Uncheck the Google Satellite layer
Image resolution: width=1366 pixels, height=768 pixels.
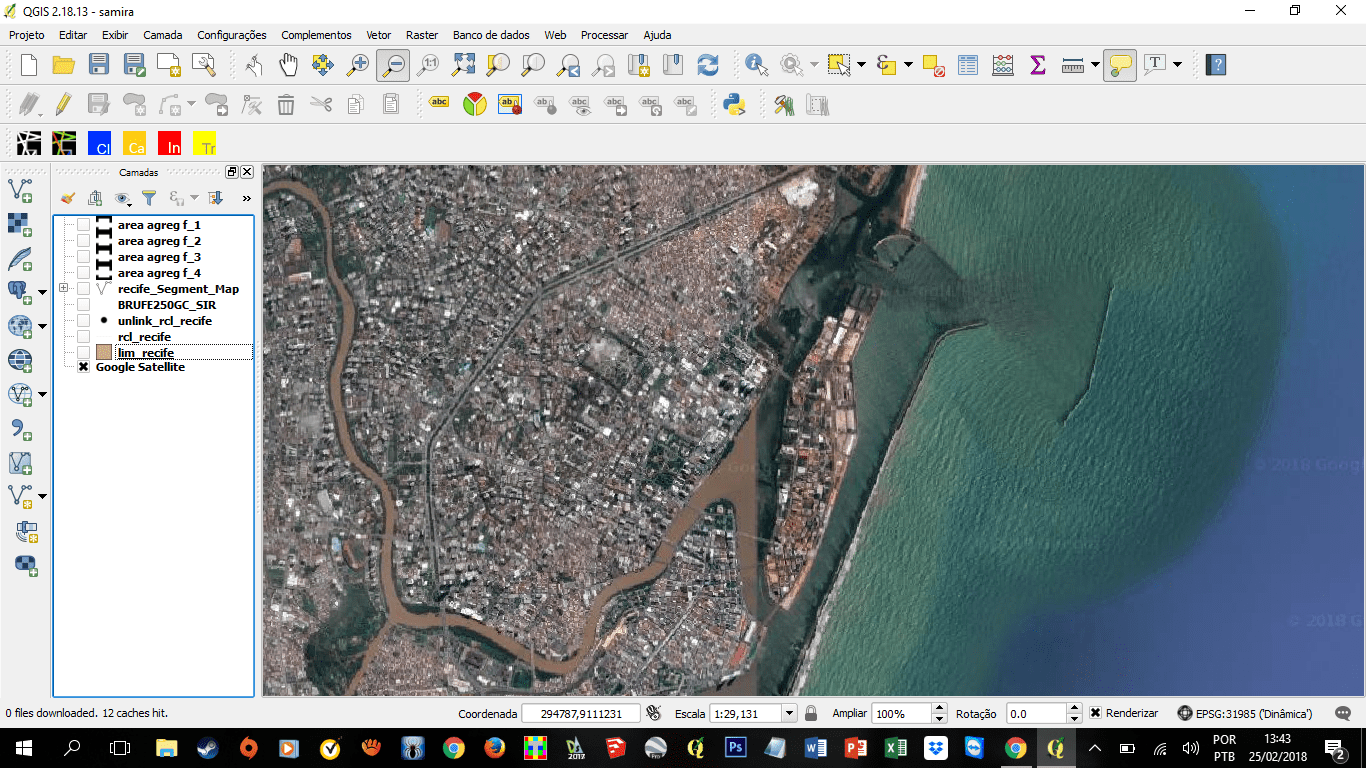click(x=84, y=367)
